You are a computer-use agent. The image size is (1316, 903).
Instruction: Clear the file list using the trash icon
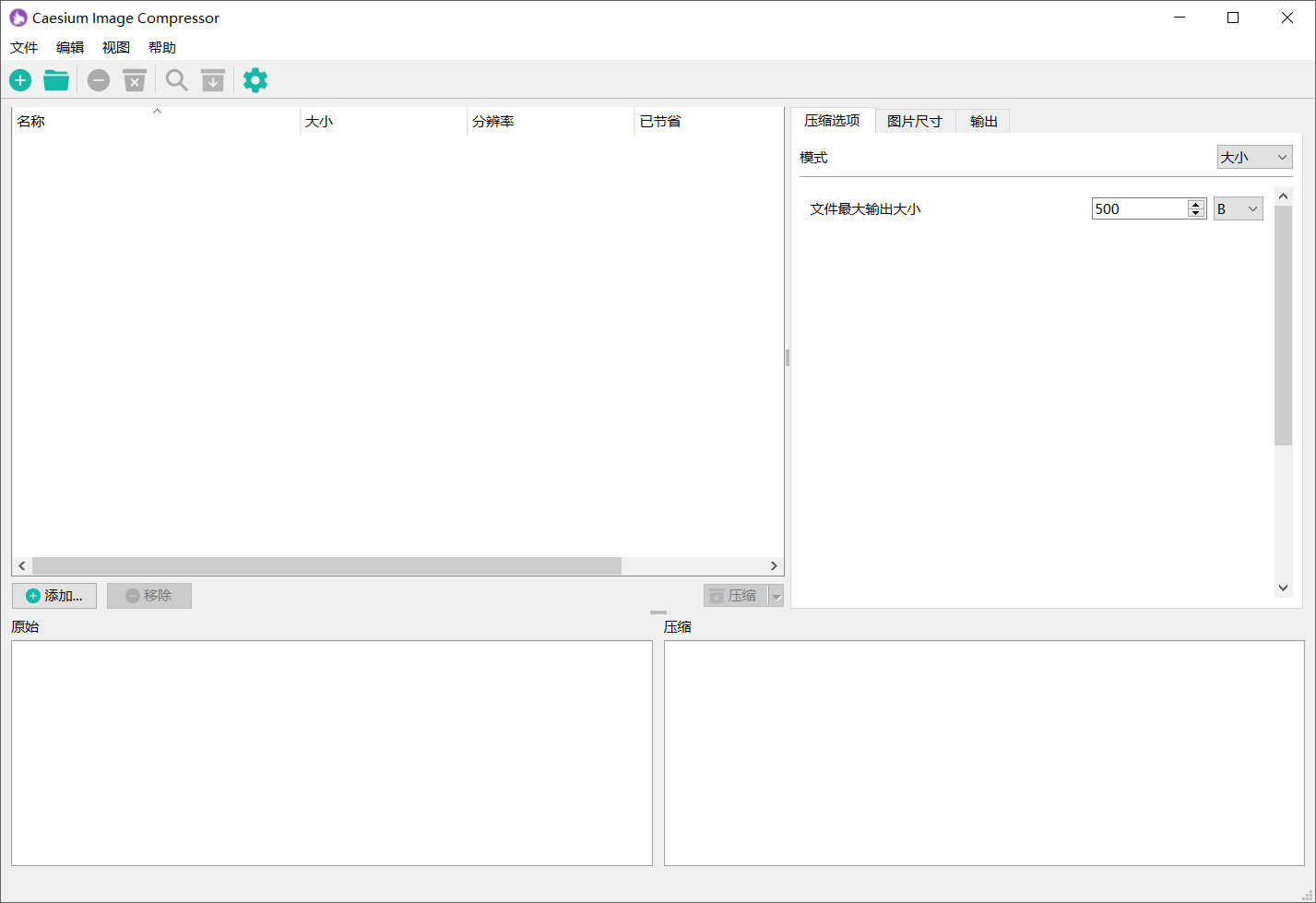pos(135,80)
